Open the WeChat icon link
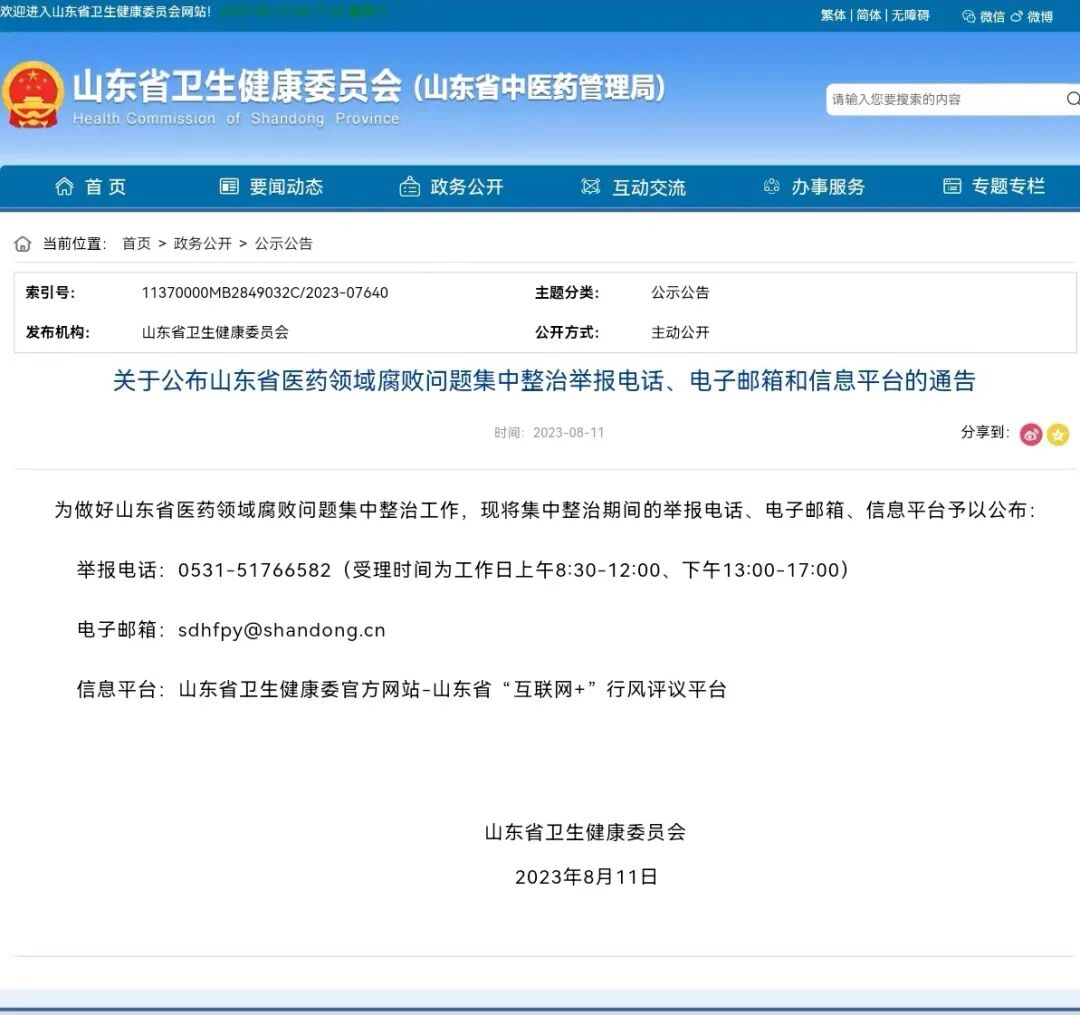The image size is (1080, 1015). tap(968, 17)
